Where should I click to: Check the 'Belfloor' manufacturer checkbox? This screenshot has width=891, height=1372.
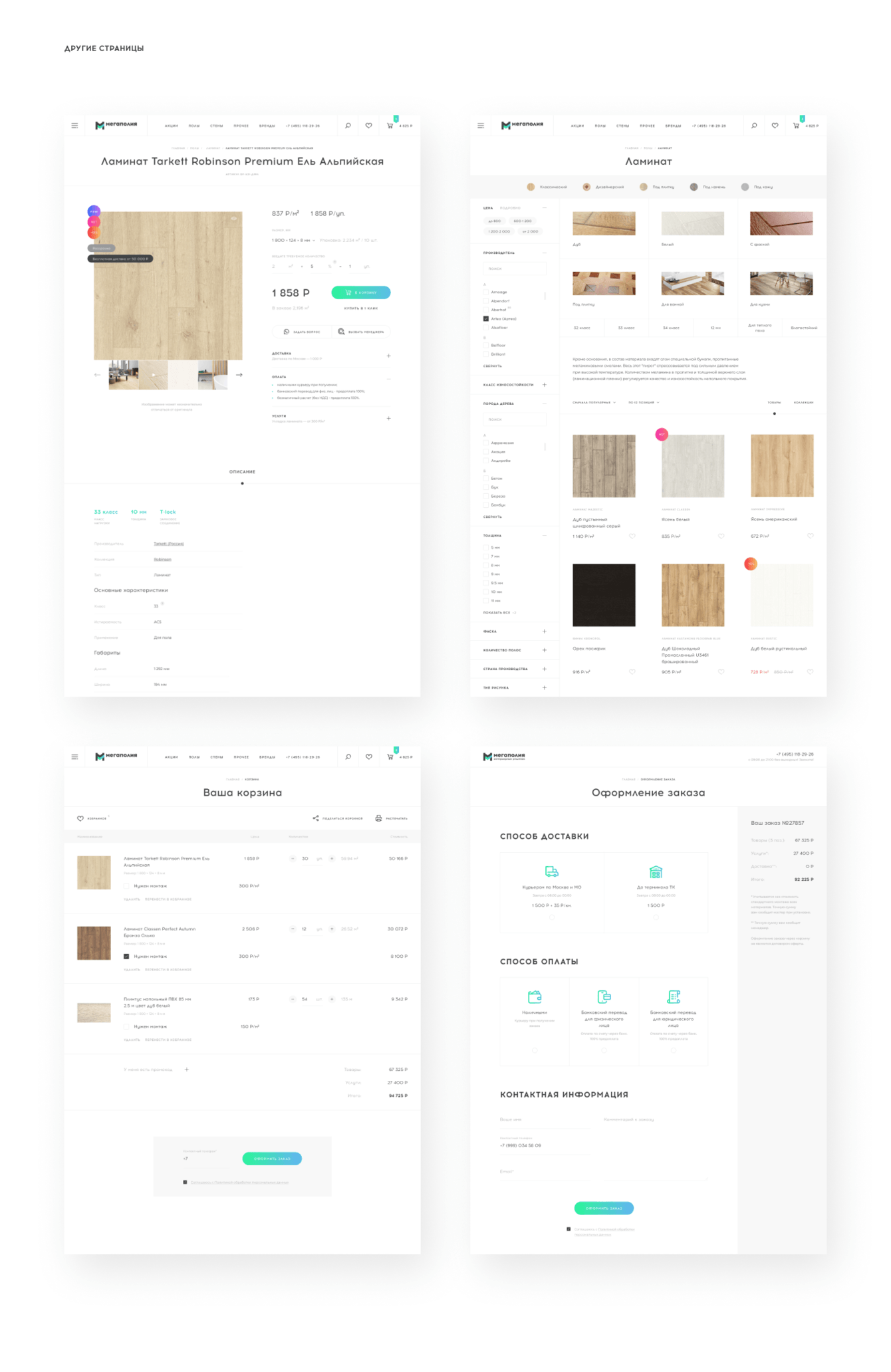tap(485, 346)
